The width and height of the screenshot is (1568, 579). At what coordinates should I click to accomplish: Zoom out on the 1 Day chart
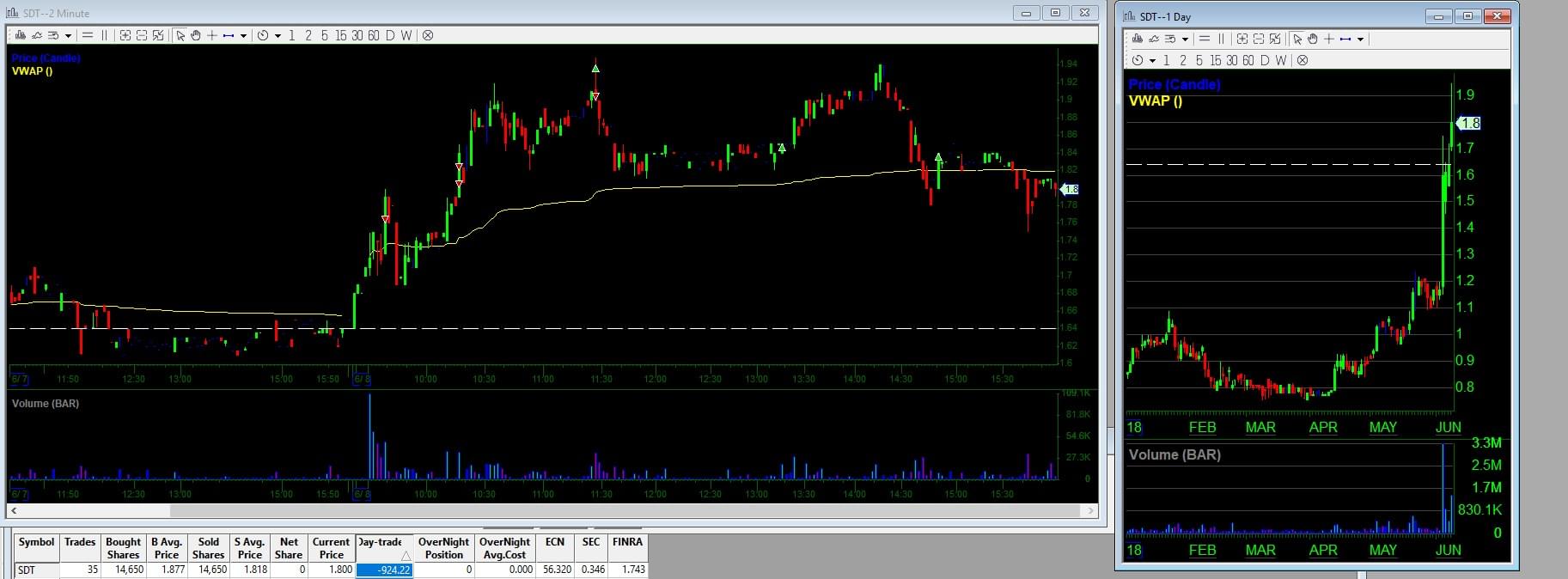pyautogui.click(x=1259, y=39)
